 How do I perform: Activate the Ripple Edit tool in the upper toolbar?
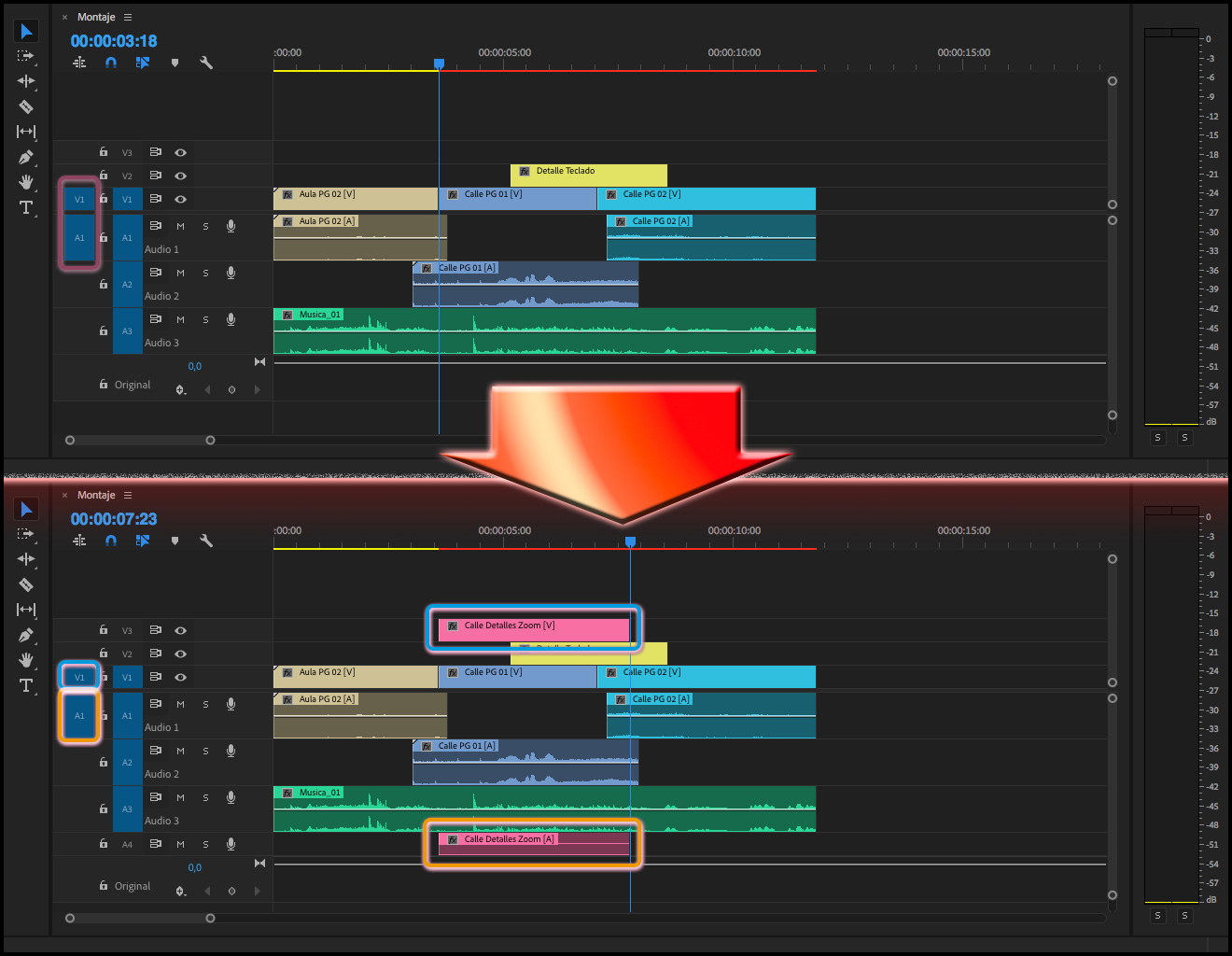26,81
